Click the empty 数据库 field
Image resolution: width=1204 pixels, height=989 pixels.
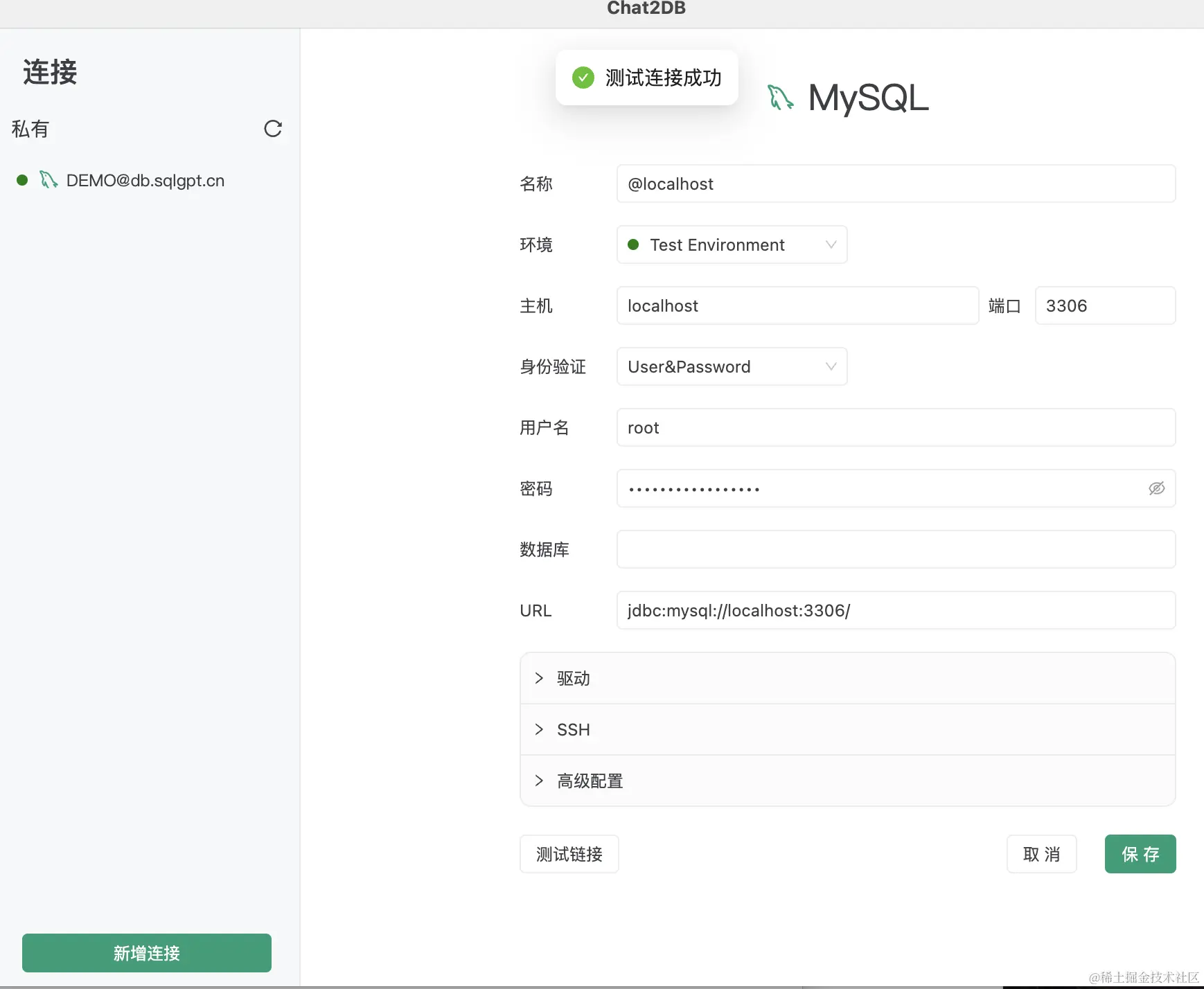point(896,549)
